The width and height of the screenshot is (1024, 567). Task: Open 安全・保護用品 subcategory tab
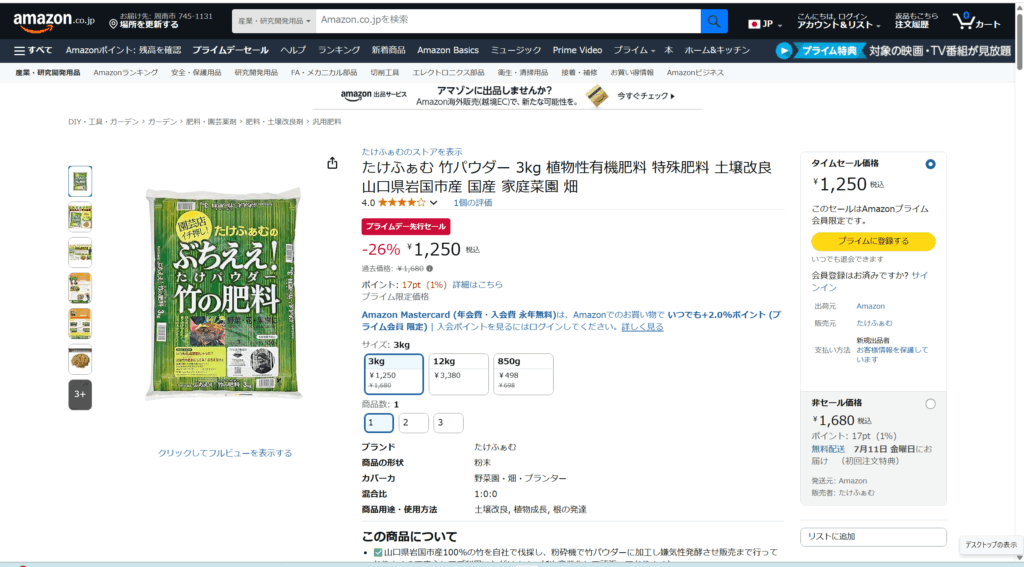pos(196,73)
